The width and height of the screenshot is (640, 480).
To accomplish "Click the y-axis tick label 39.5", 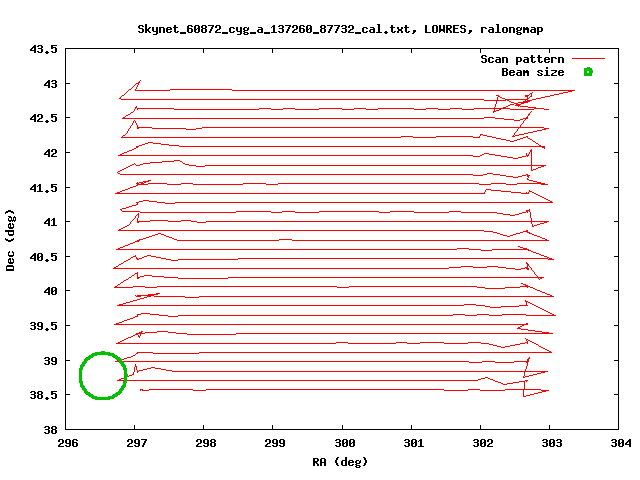I will [43, 326].
